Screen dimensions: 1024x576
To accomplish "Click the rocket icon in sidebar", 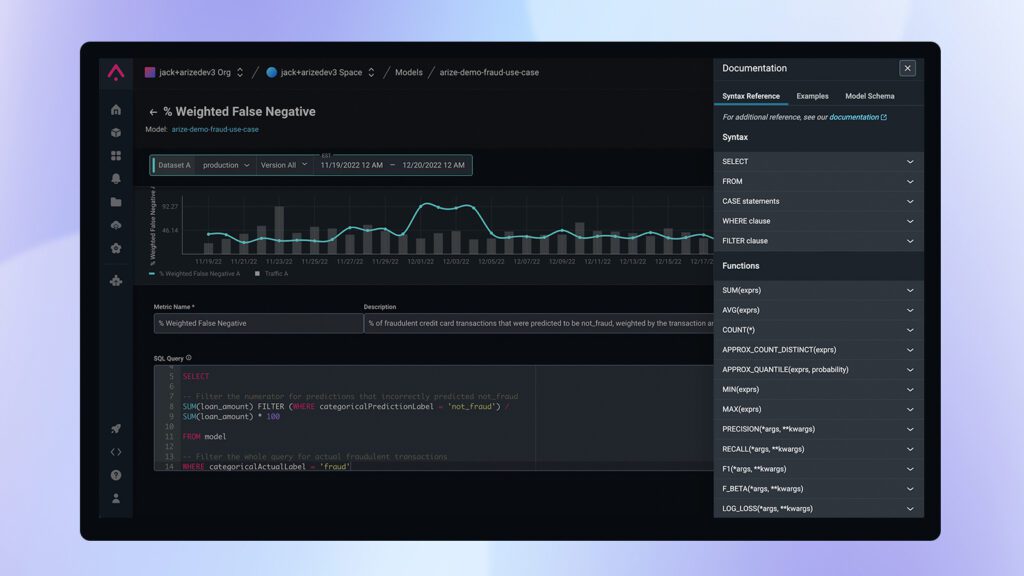I will tap(116, 429).
